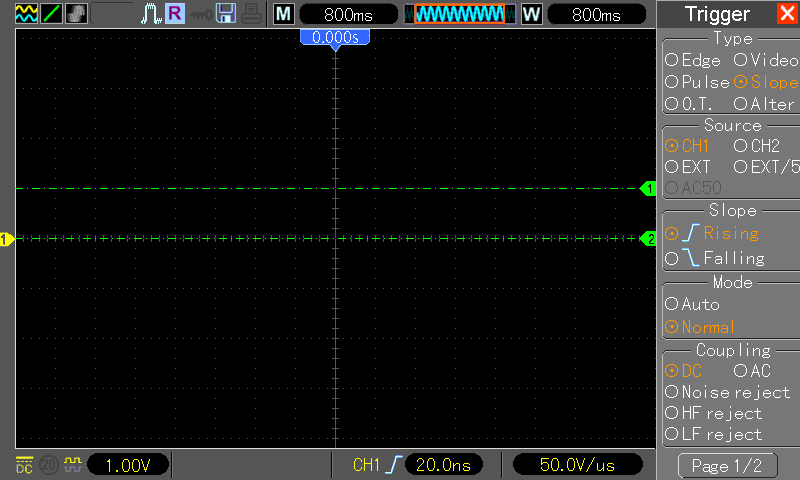Click the pulse trigger status icon in toolbar
800x480 pixels.
click(x=151, y=14)
